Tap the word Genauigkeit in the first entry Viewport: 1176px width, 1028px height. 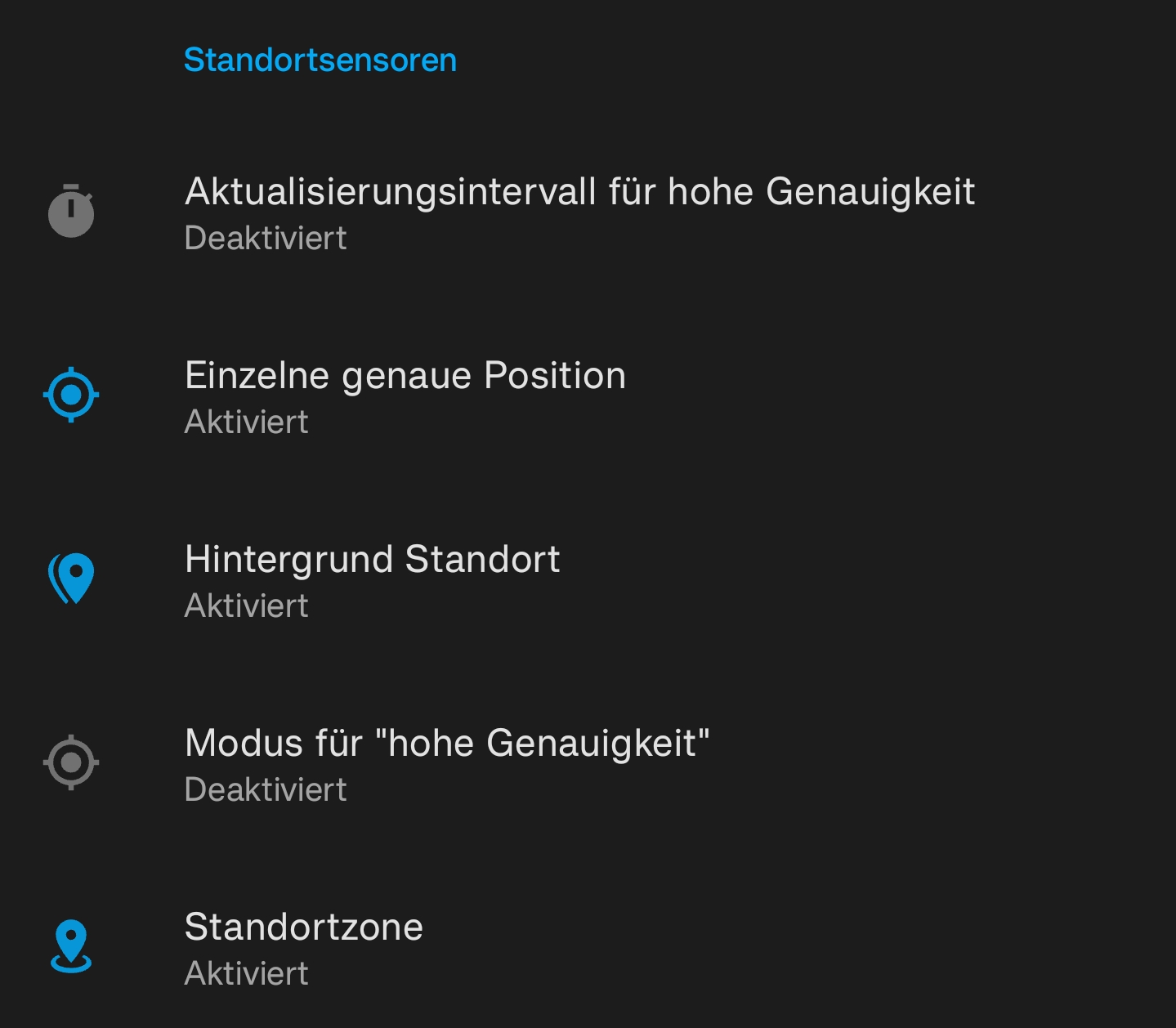870,193
